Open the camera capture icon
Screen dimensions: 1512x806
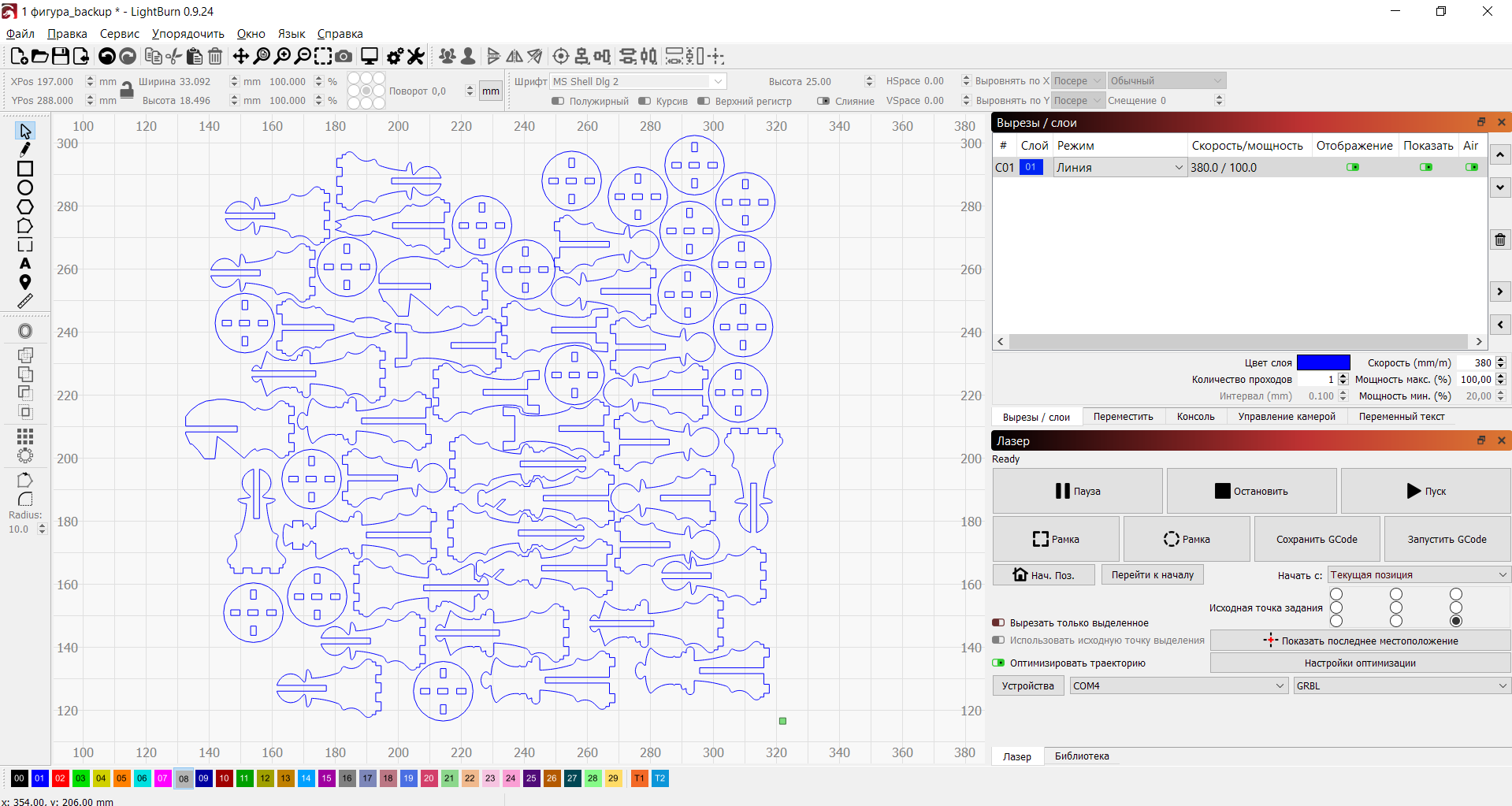tap(344, 56)
